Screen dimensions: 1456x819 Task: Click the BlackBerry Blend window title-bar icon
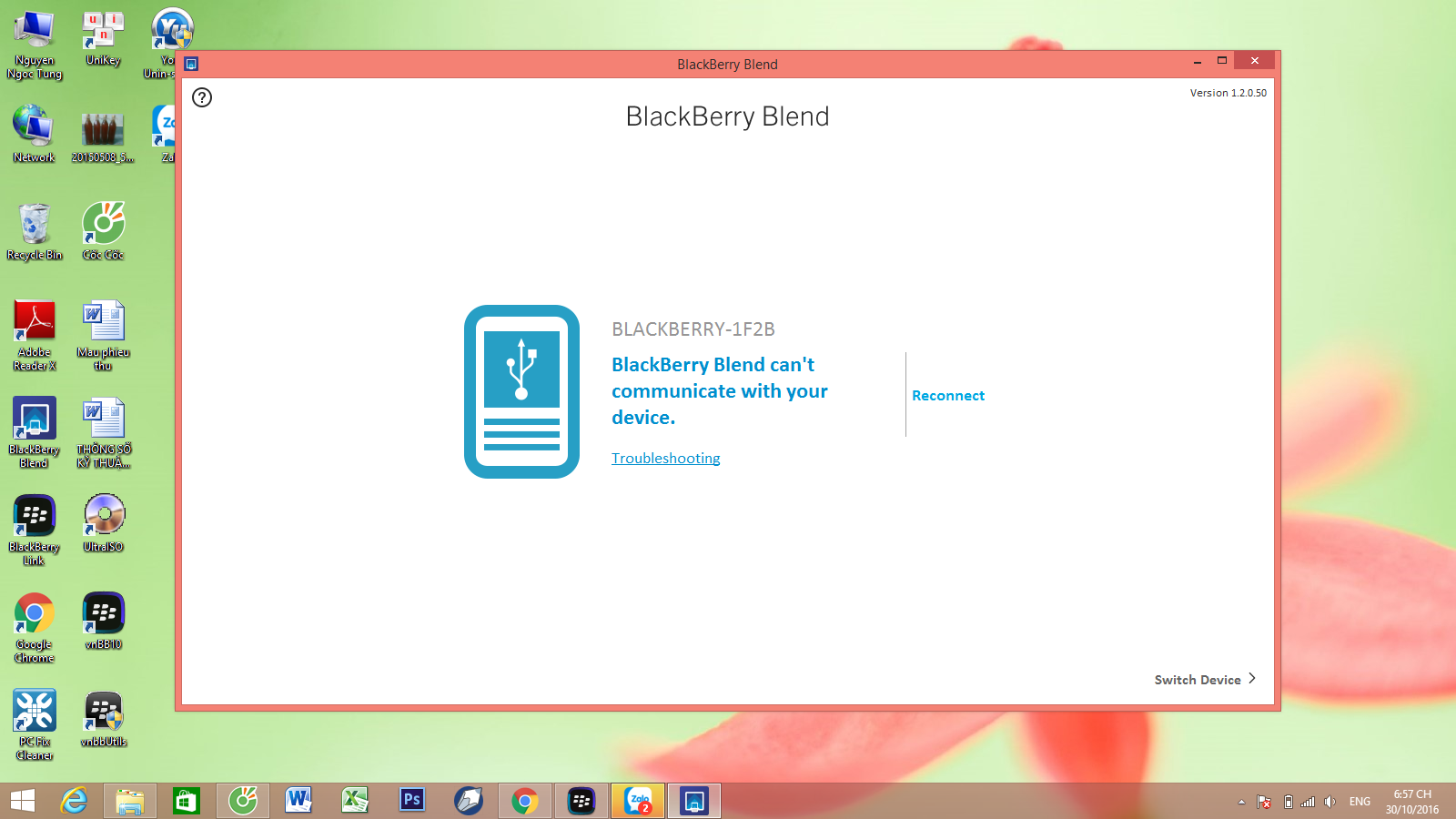point(191,64)
